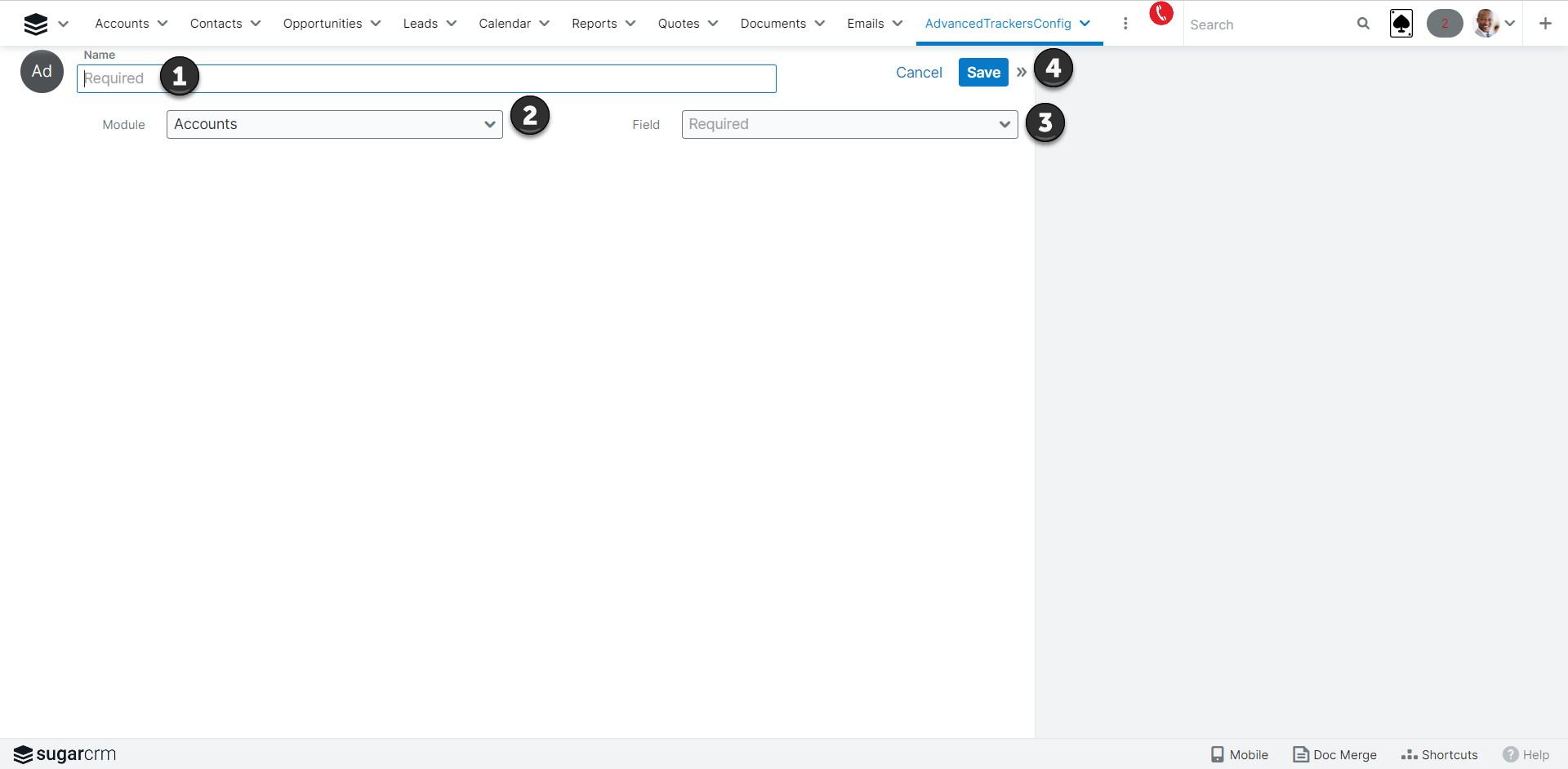Click the plus quick create icon
This screenshot has height=769, width=1568.
point(1545,24)
